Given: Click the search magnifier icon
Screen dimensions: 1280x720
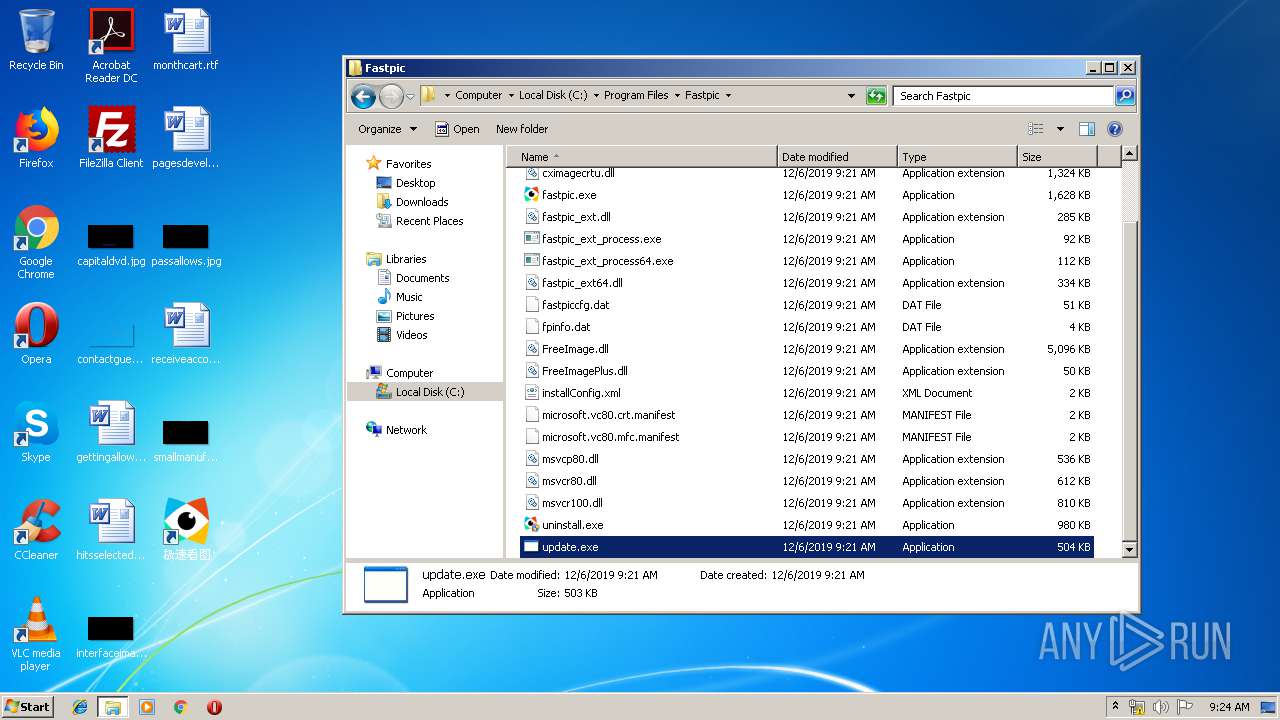Looking at the screenshot, I should pyautogui.click(x=1125, y=96).
